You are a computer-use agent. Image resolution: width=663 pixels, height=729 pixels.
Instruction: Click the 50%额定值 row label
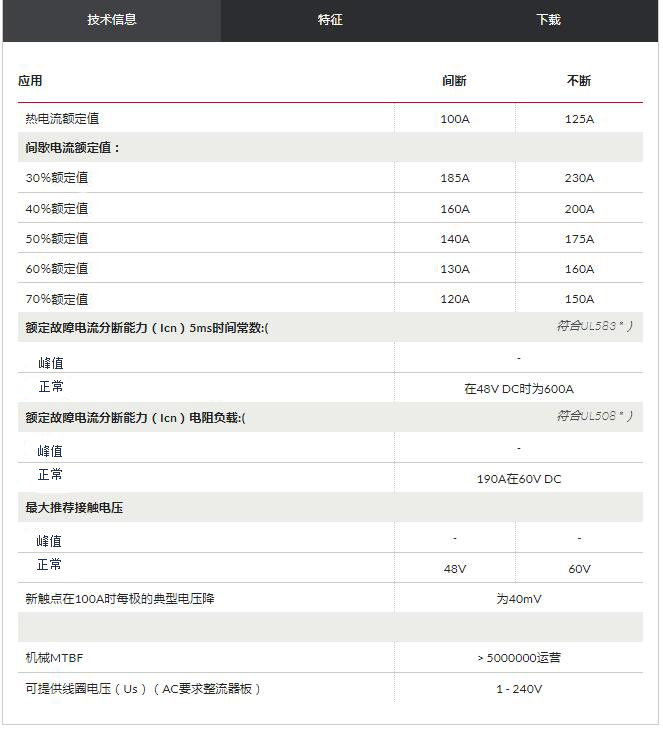click(57, 238)
